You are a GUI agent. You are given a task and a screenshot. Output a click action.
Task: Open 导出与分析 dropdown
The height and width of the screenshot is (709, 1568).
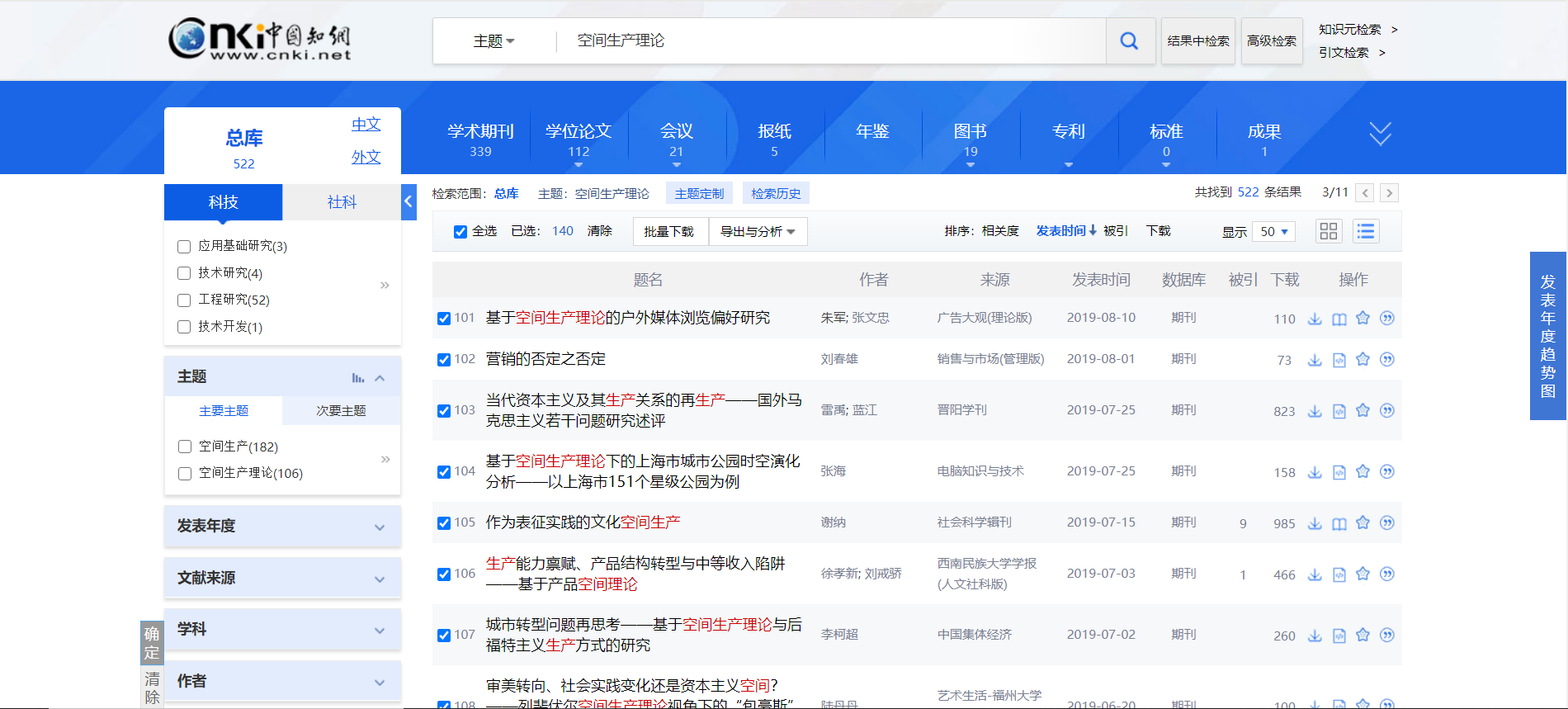(x=758, y=231)
